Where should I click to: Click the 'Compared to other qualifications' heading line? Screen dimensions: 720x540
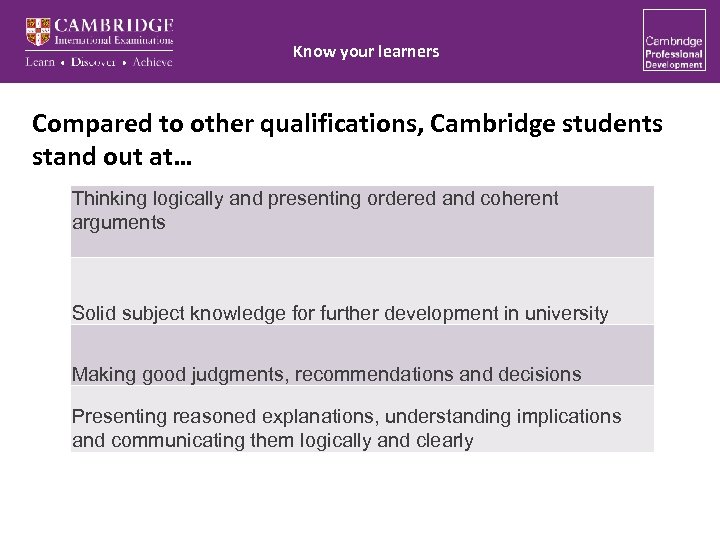347,123
